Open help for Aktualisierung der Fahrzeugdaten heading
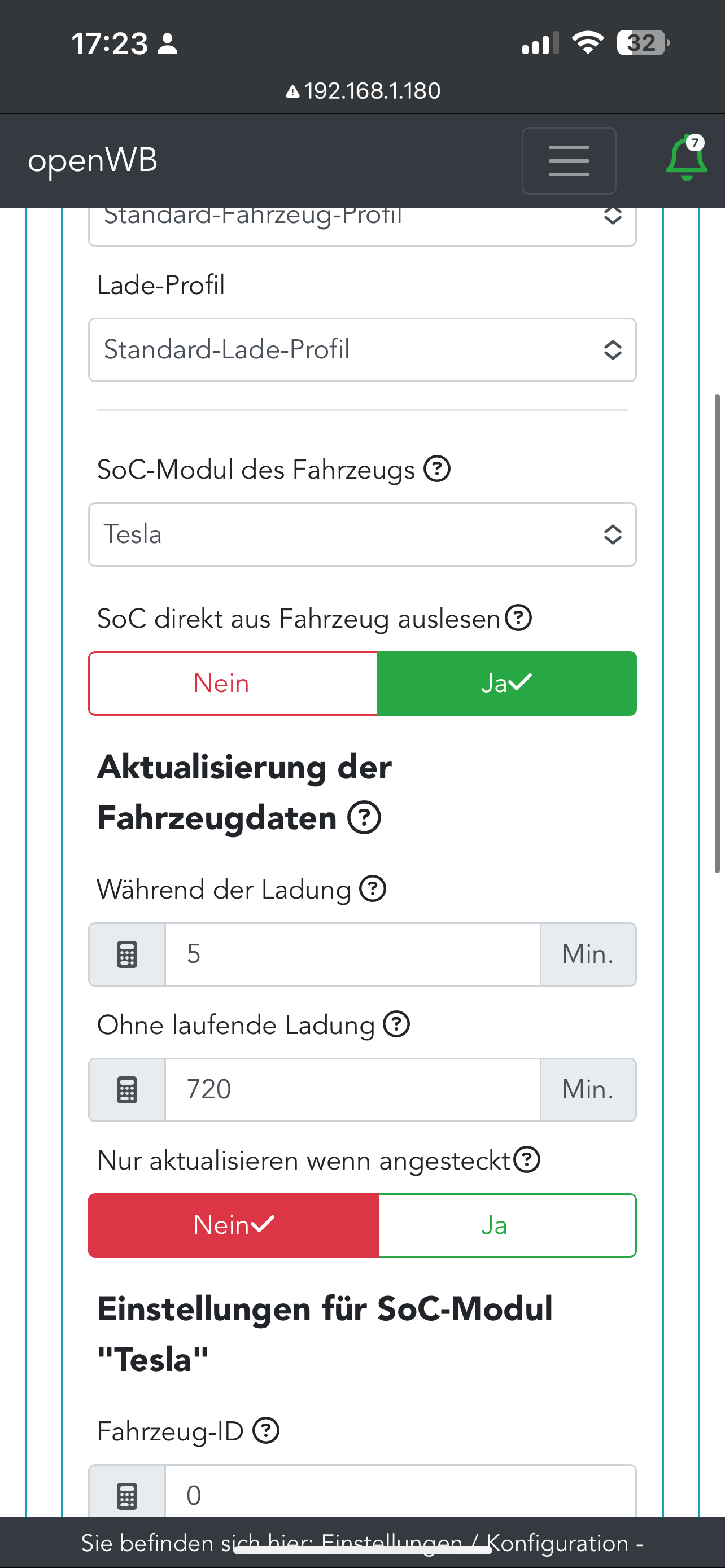Viewport: 725px width, 1568px height. pyautogui.click(x=364, y=817)
